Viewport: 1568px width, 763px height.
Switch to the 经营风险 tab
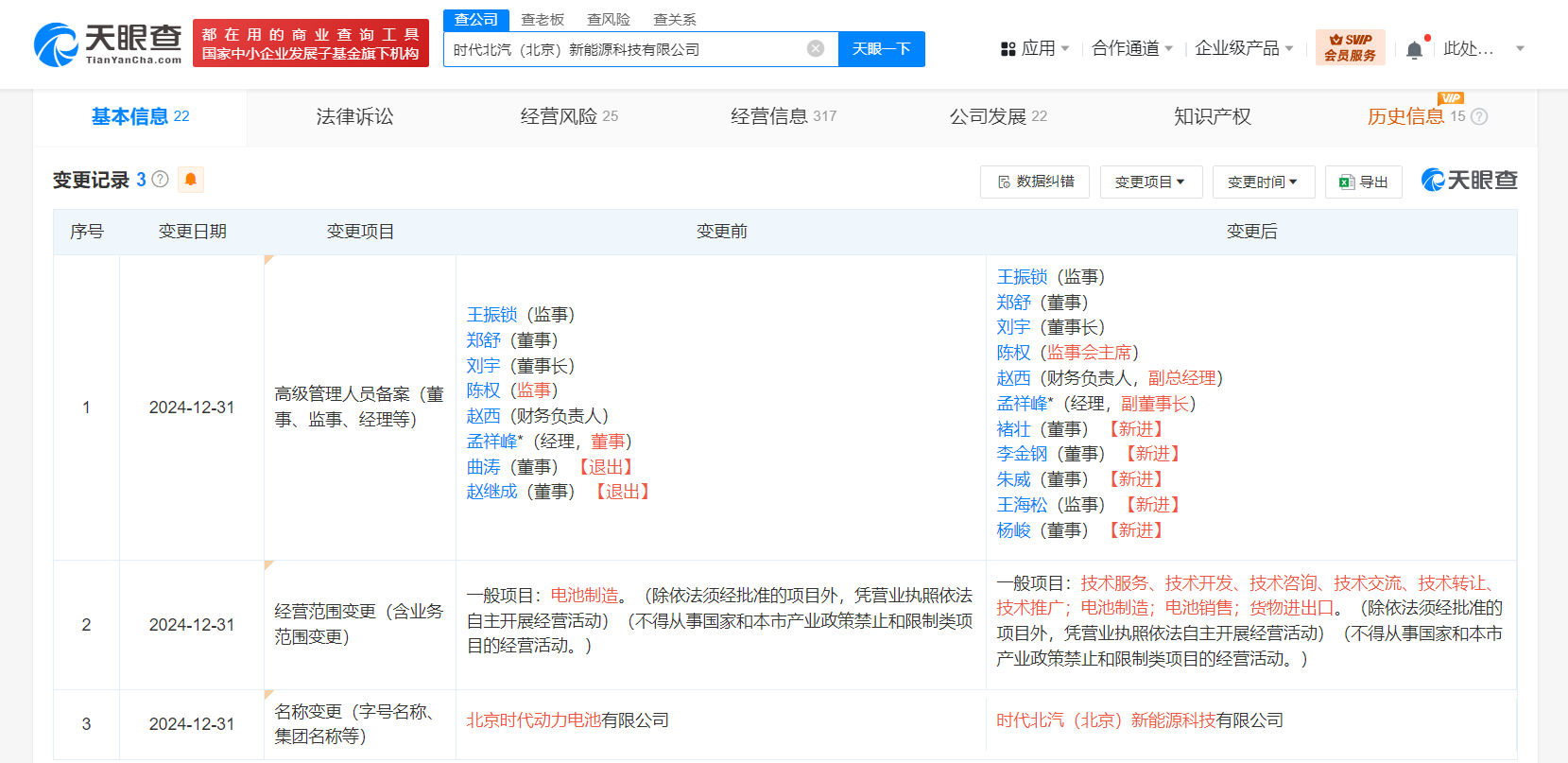point(569,116)
